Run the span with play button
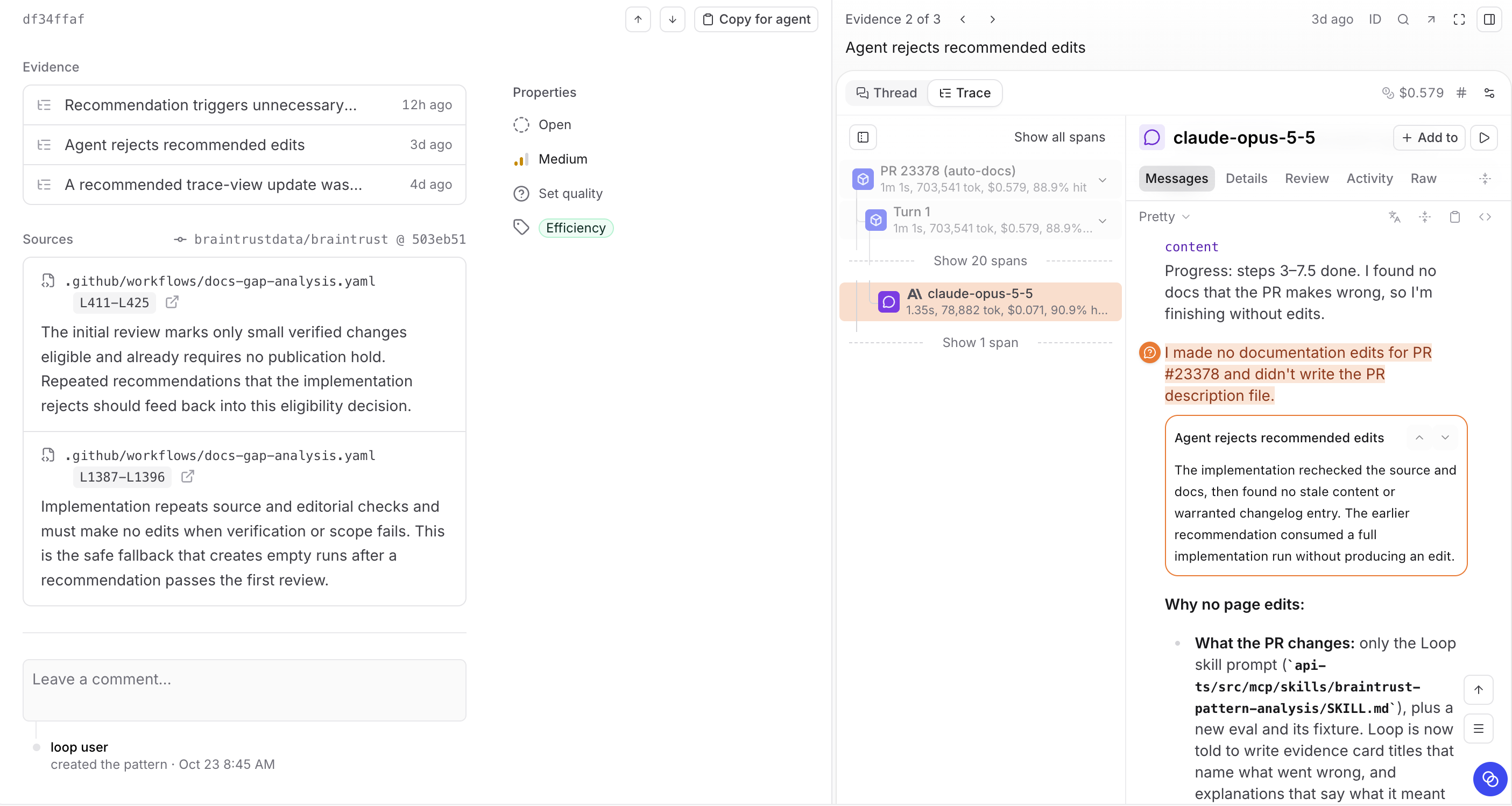Image resolution: width=1512 pixels, height=806 pixels. coord(1484,137)
